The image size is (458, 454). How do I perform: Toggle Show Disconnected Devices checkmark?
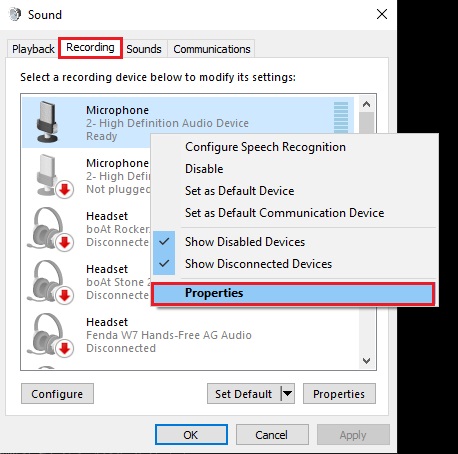tap(164, 264)
